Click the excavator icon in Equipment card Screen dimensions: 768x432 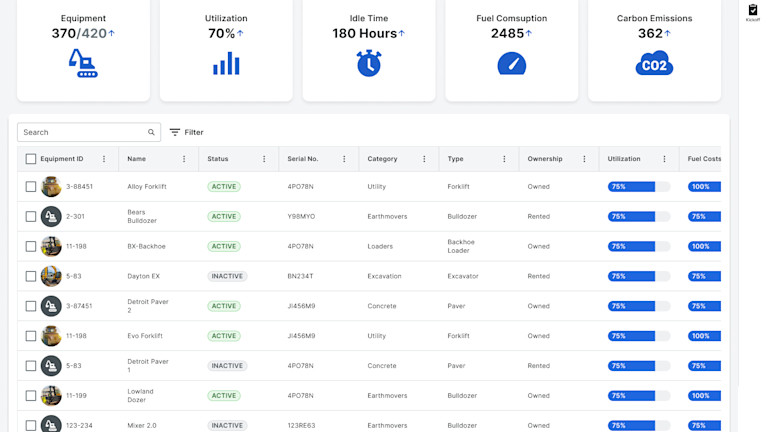[83, 63]
